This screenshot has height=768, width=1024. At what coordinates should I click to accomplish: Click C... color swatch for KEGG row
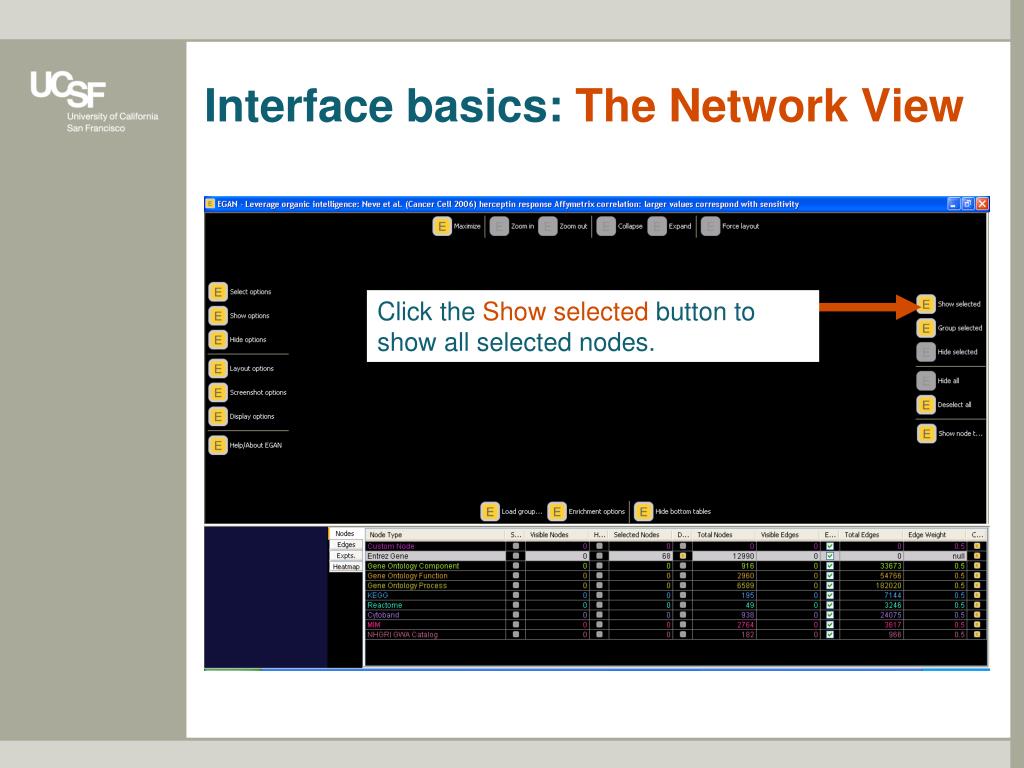pos(977,595)
